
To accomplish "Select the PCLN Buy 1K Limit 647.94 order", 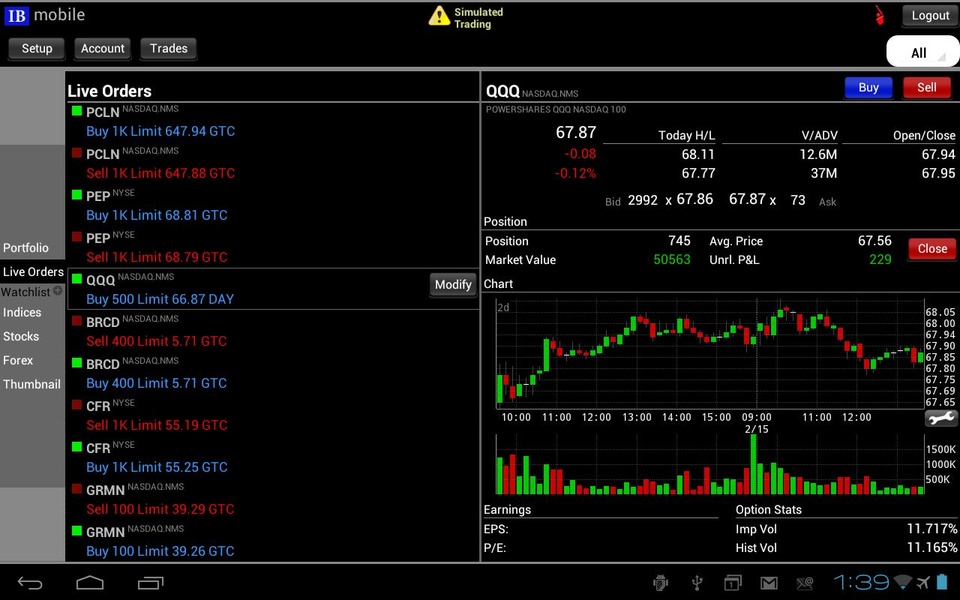I will click(x=273, y=122).
